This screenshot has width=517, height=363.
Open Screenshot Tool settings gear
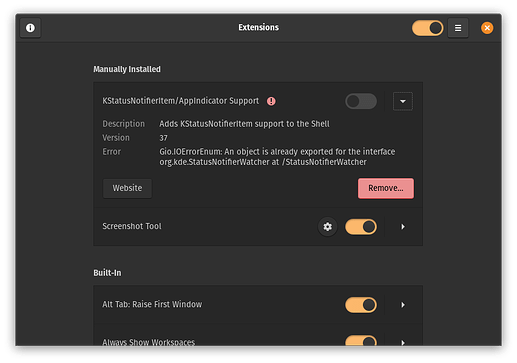pyautogui.click(x=327, y=227)
